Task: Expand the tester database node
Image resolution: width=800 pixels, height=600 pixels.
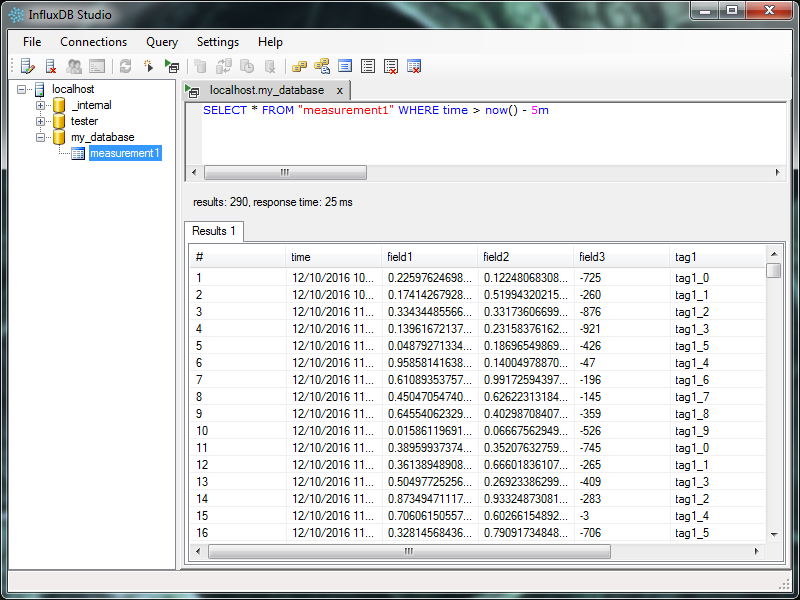Action: click(41, 122)
